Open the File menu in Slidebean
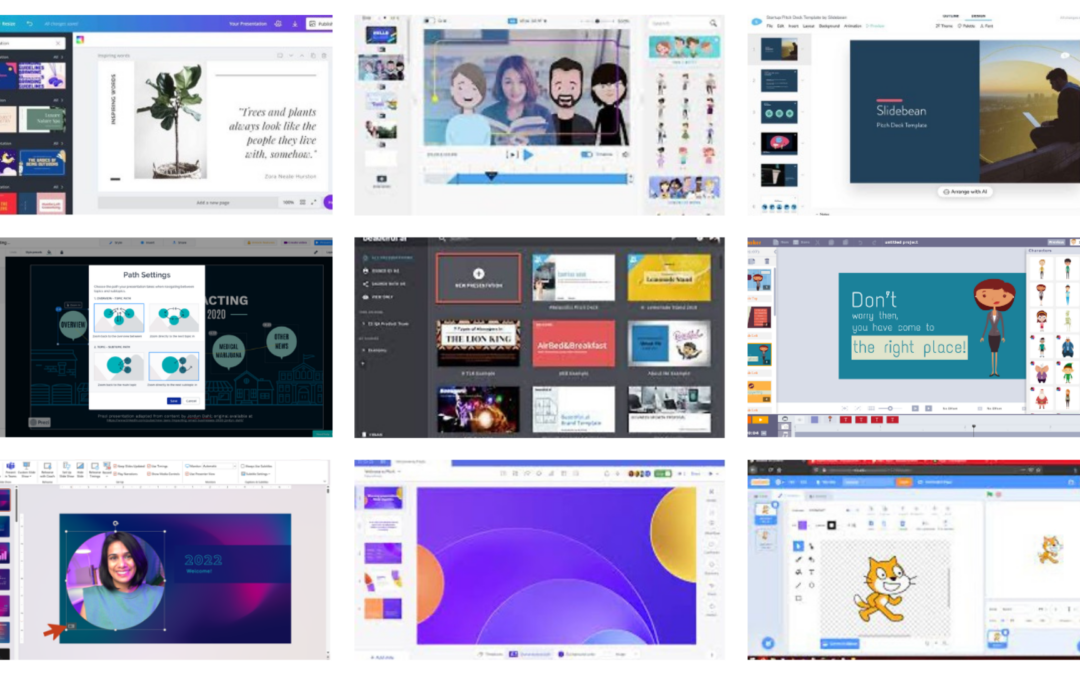This screenshot has height=675, width=1080. point(769,26)
